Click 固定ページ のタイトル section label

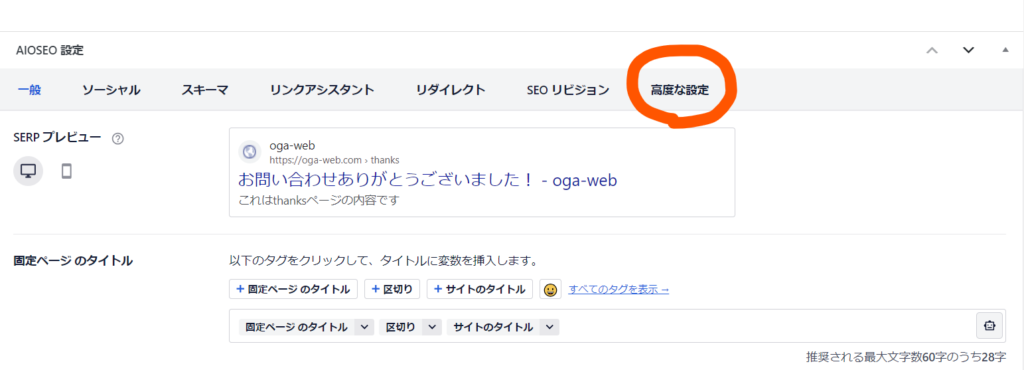(73, 261)
